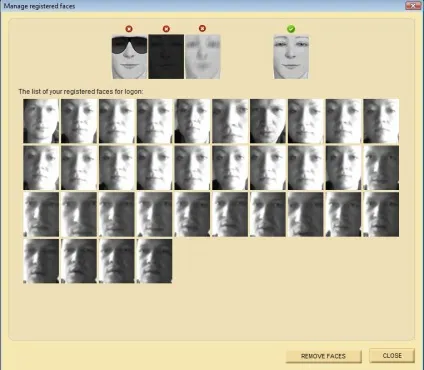This screenshot has width=424, height=370.
Task: Click the REMOVE FACES button
Action: point(323,356)
